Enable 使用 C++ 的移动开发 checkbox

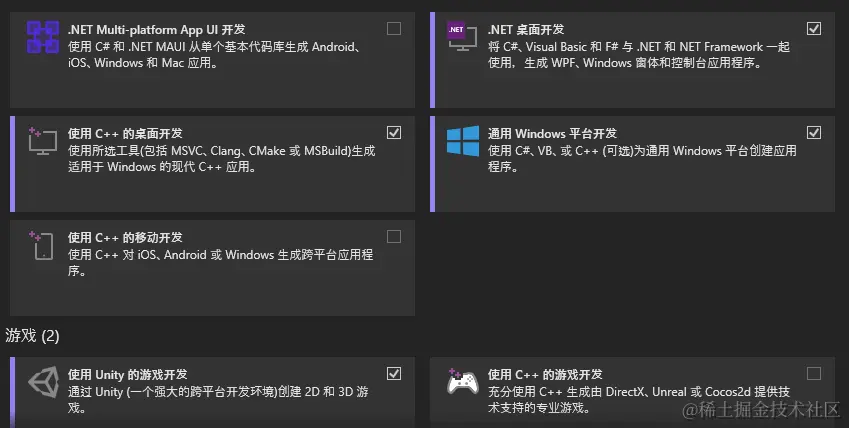point(394,237)
